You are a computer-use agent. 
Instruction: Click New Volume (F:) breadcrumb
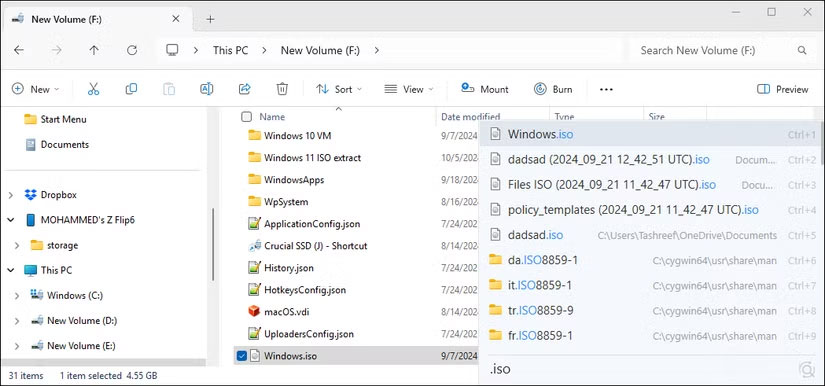coord(320,50)
